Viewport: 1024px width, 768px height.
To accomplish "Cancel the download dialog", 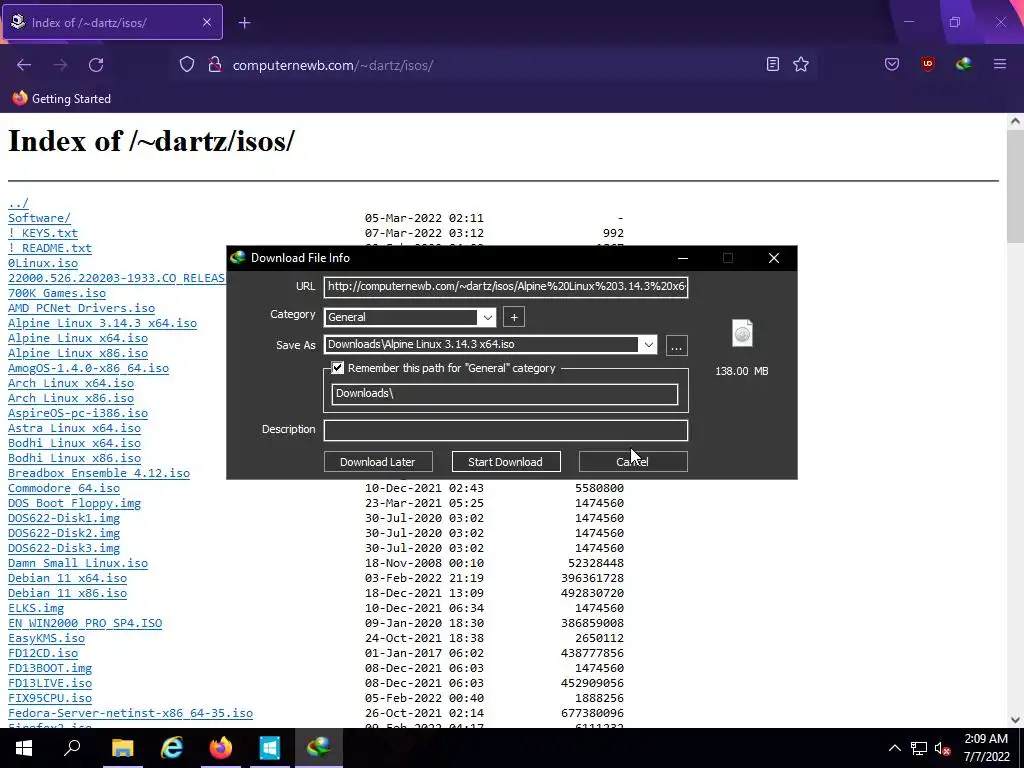I will click(x=633, y=462).
